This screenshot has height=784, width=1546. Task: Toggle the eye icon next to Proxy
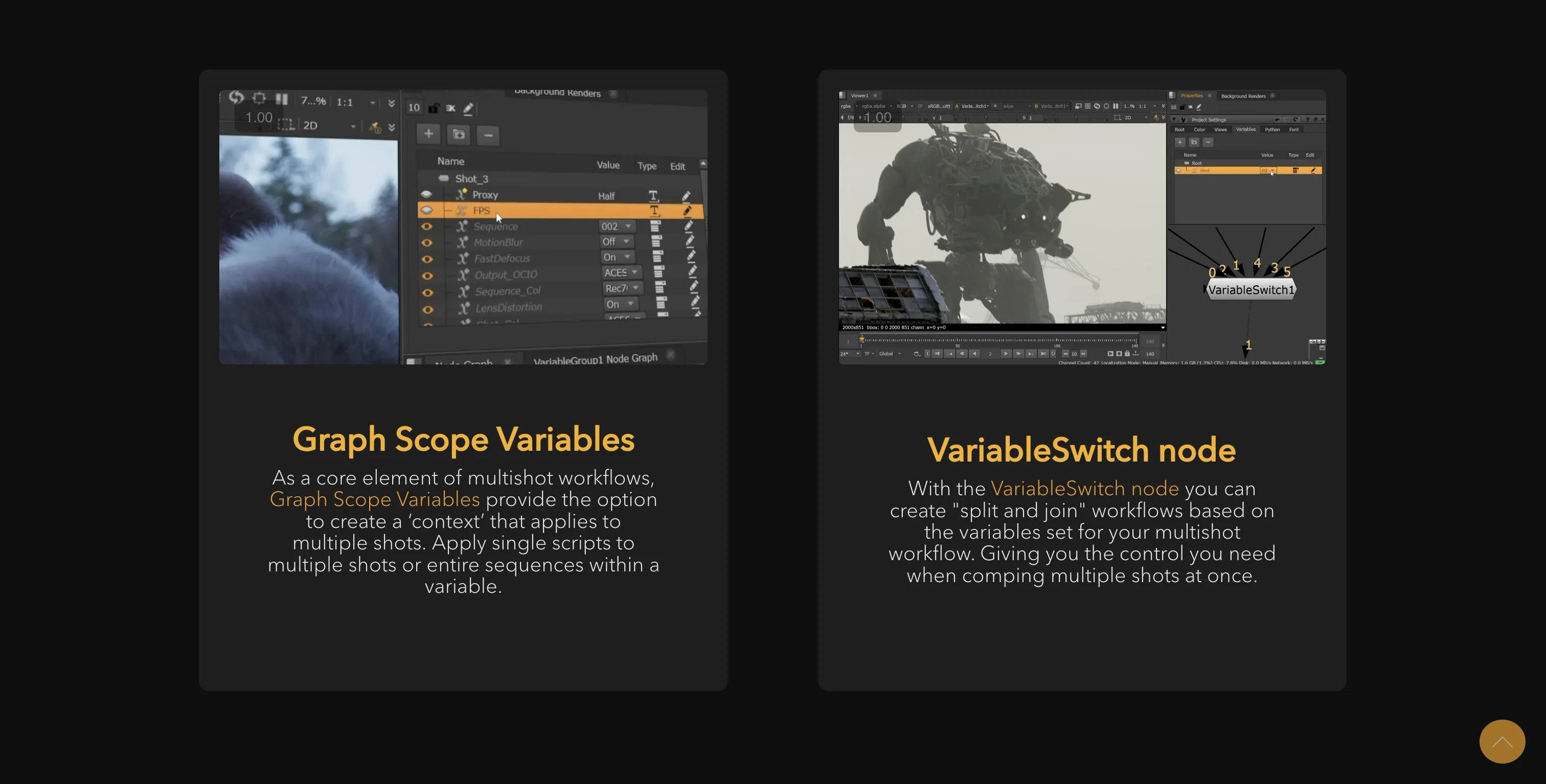pos(426,194)
